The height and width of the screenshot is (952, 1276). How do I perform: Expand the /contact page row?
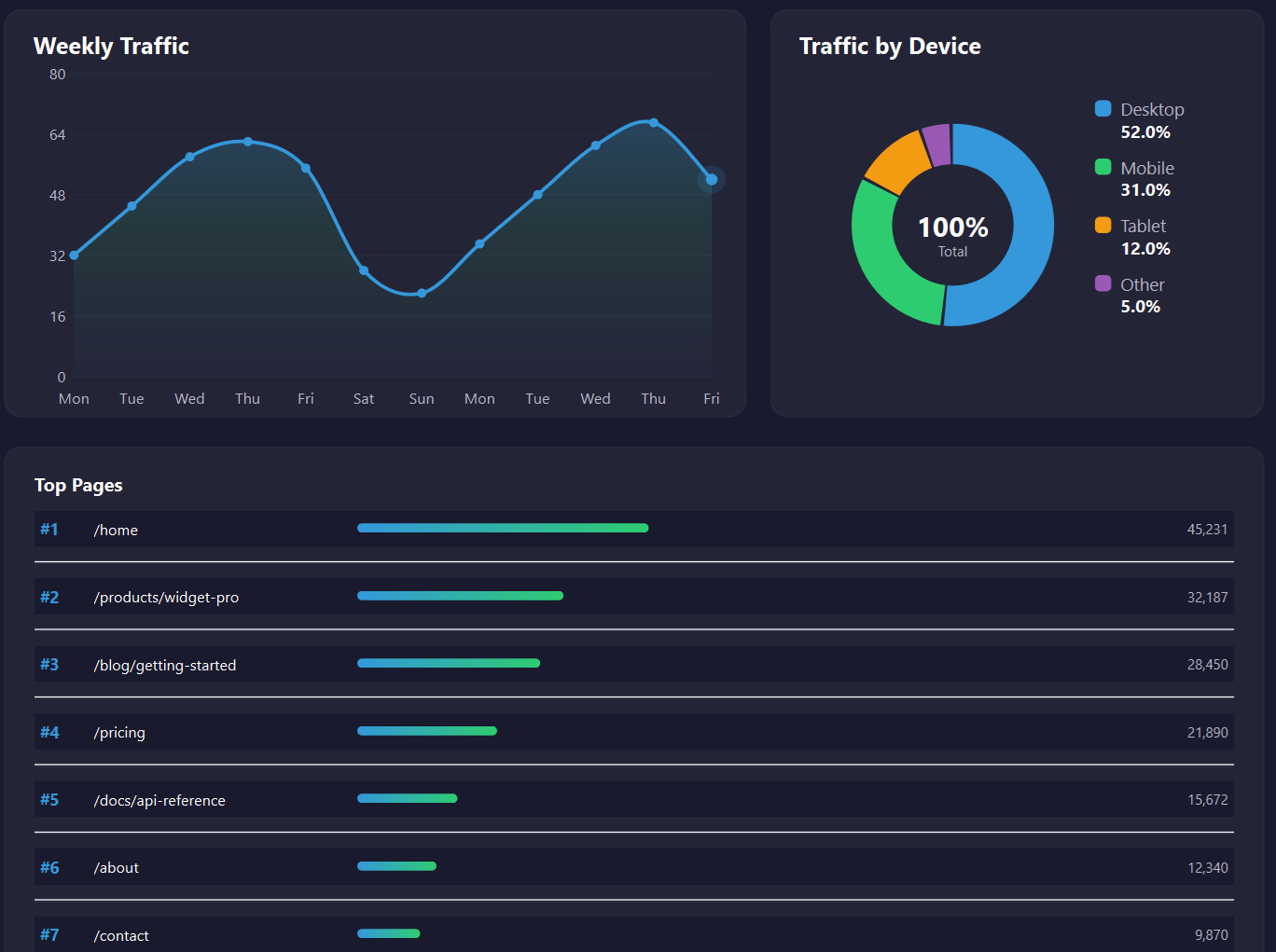634,934
